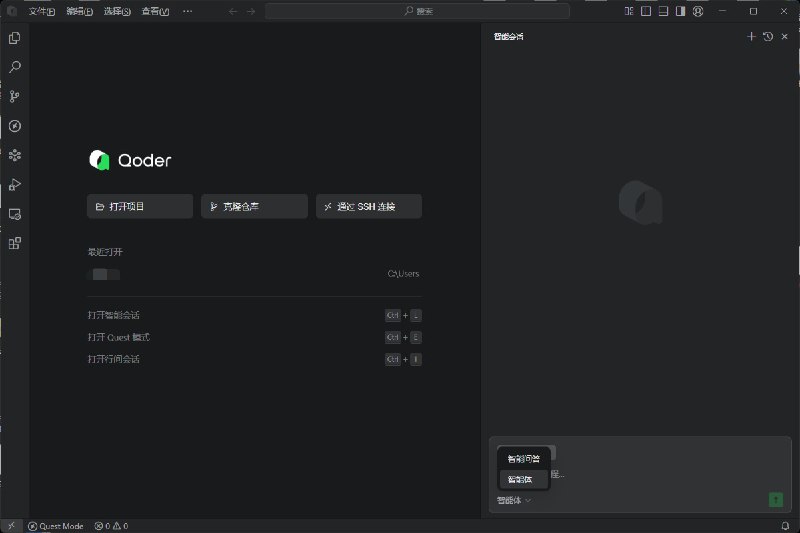The image size is (800, 533).
Task: Open the Search view in sidebar
Action: coord(14,67)
